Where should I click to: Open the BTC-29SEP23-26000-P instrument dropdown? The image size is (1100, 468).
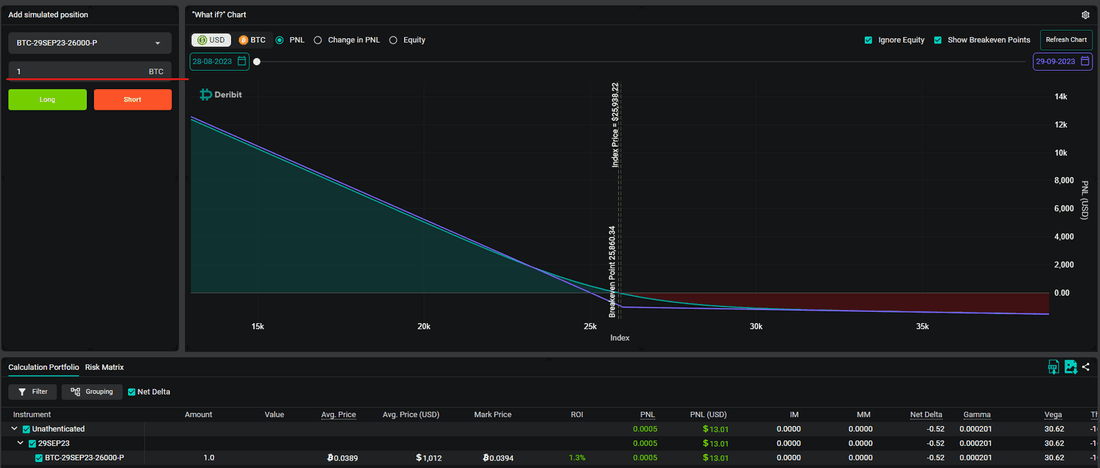[x=90, y=44]
